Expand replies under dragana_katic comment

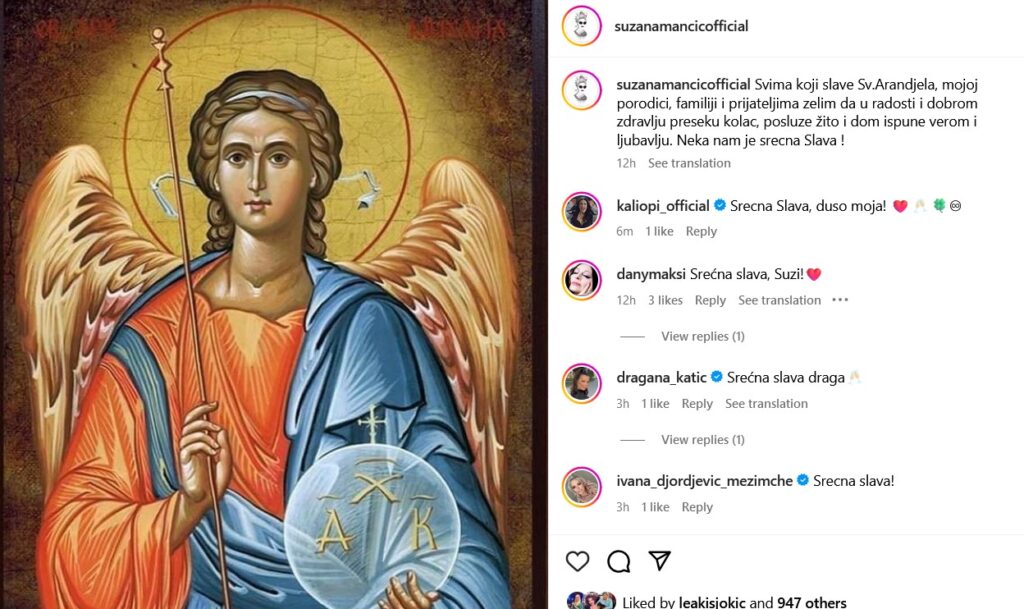(702, 440)
